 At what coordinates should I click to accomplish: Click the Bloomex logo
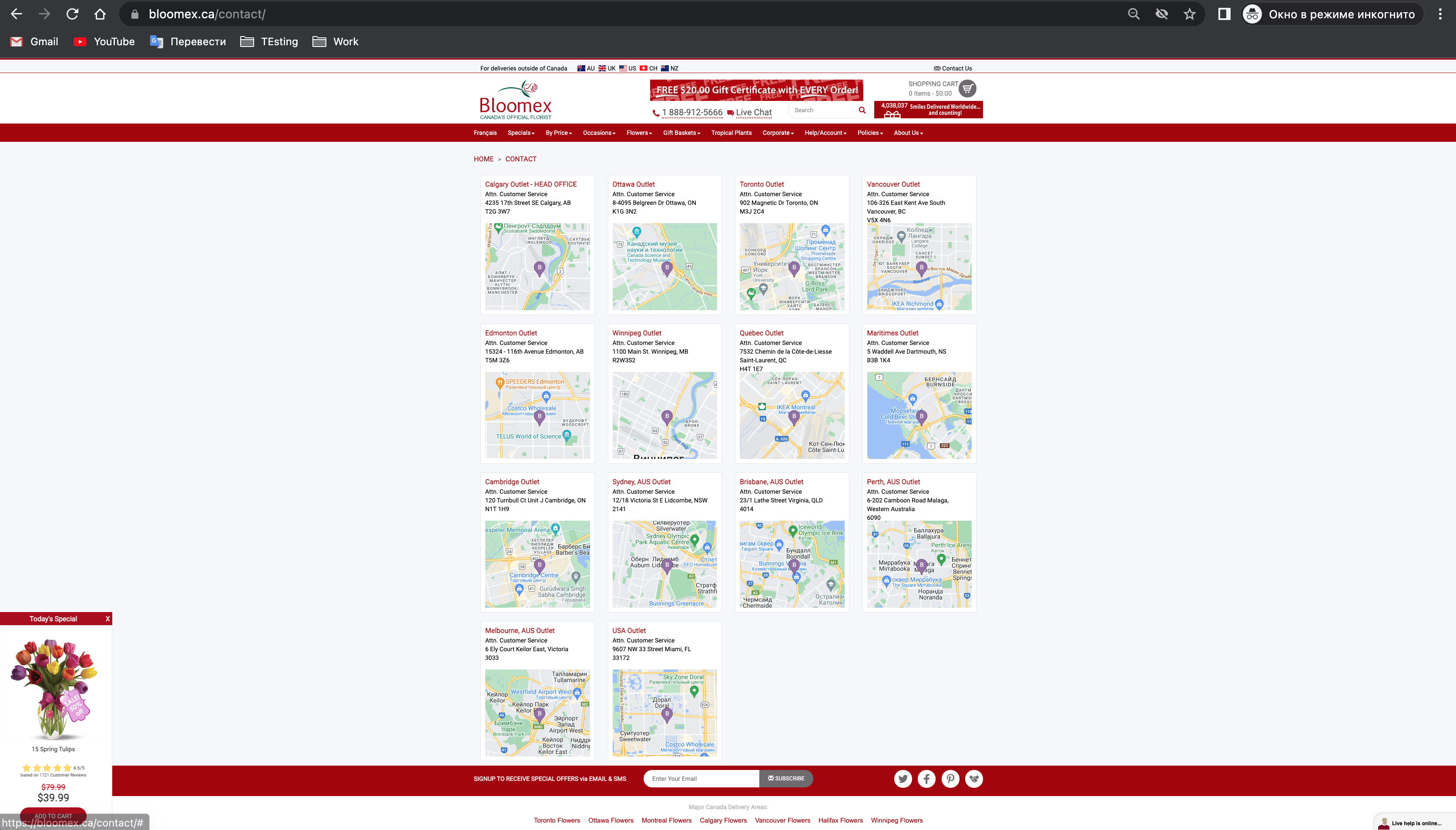[x=516, y=100]
